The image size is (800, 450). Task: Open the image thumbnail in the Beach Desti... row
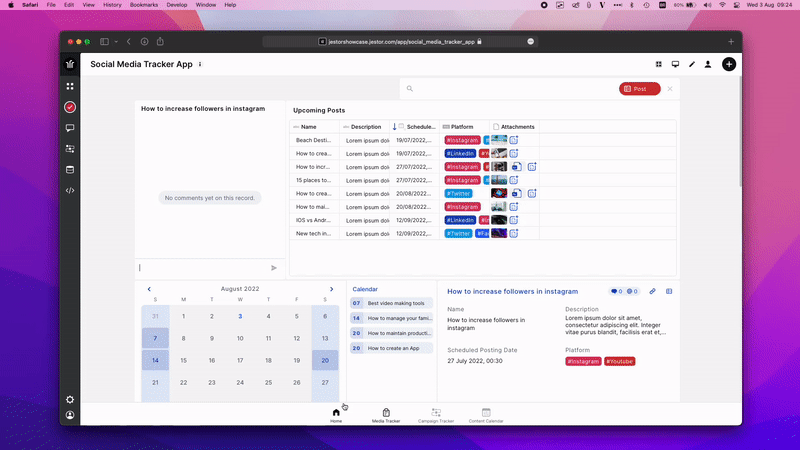point(499,140)
